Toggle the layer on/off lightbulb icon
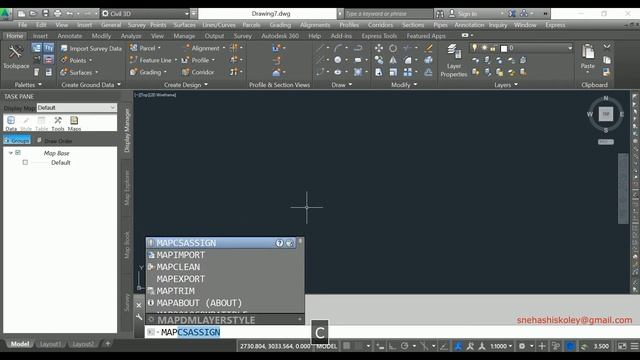Viewport: 640px width, 360px height. click(x=474, y=48)
